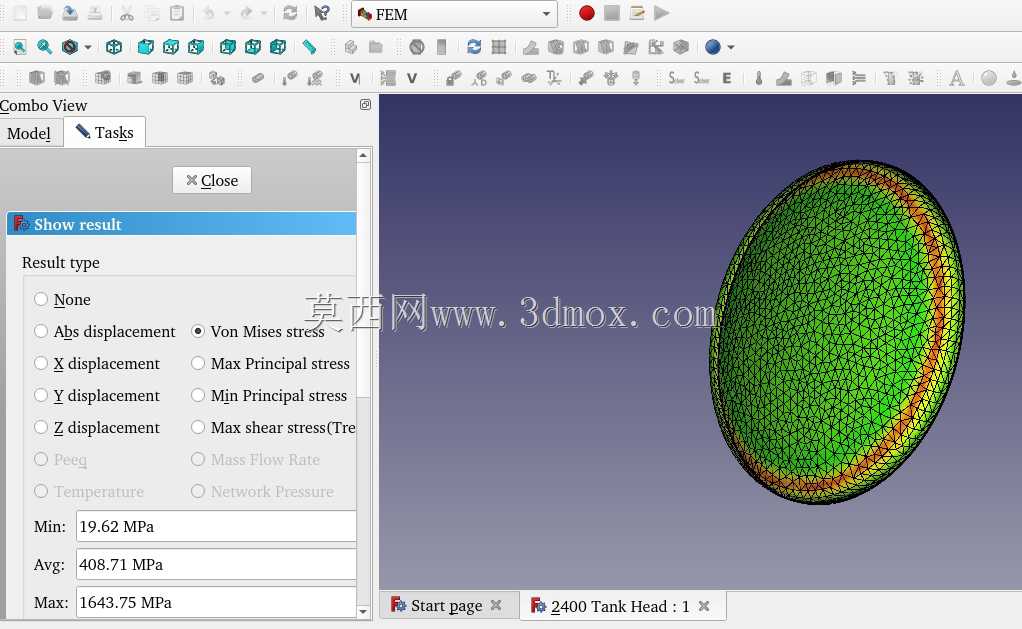Open the redo history dropdown arrow
The height and width of the screenshot is (629, 1022).
coord(264,13)
